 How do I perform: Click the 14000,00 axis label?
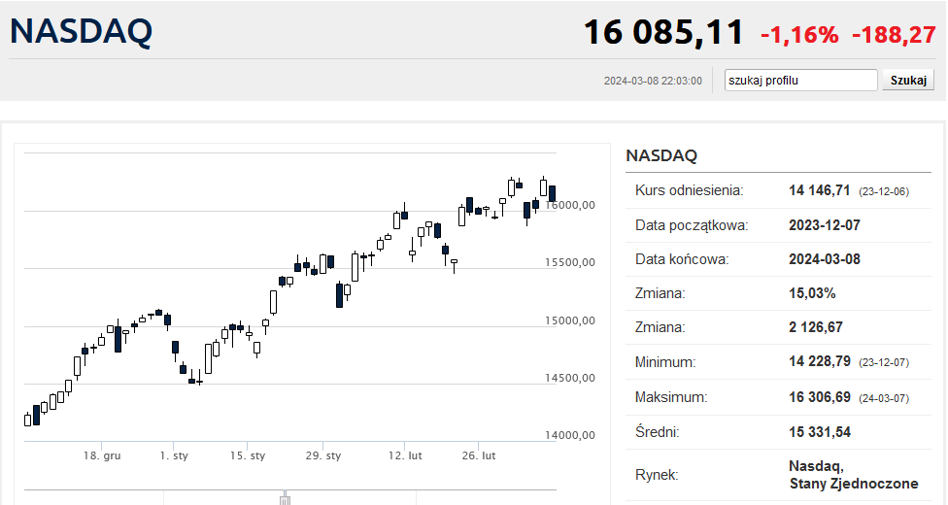(x=570, y=435)
